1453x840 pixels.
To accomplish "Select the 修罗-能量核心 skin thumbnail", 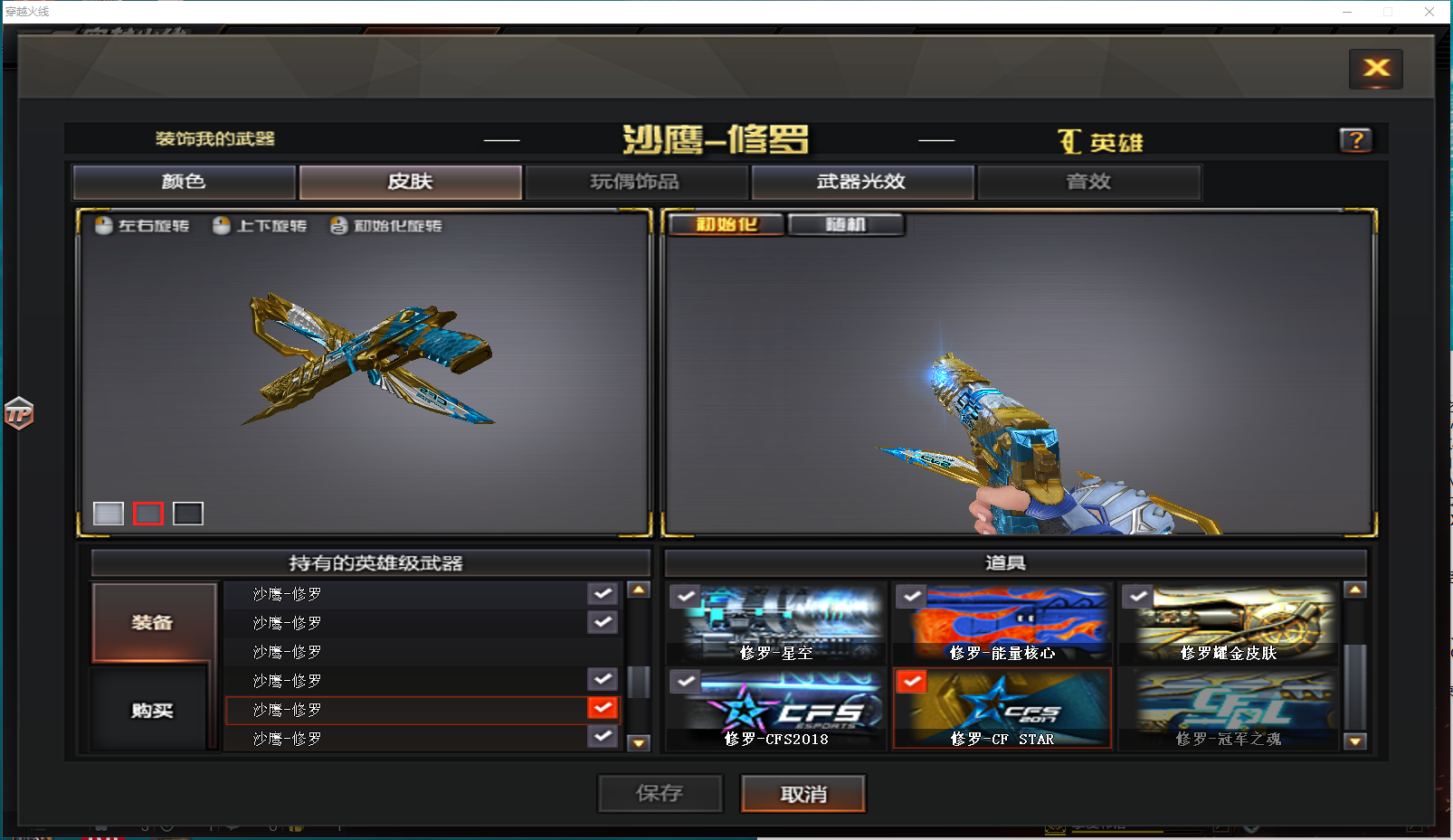I will [1002, 623].
